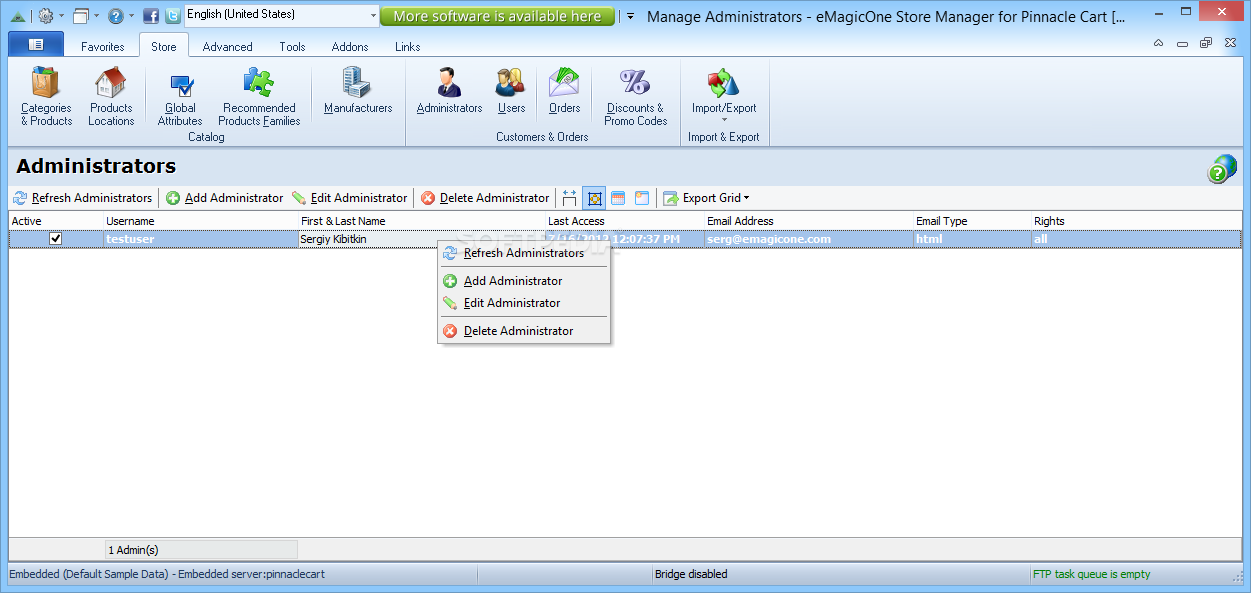Open Discounts & Promo Codes
The image size is (1251, 593).
click(635, 97)
